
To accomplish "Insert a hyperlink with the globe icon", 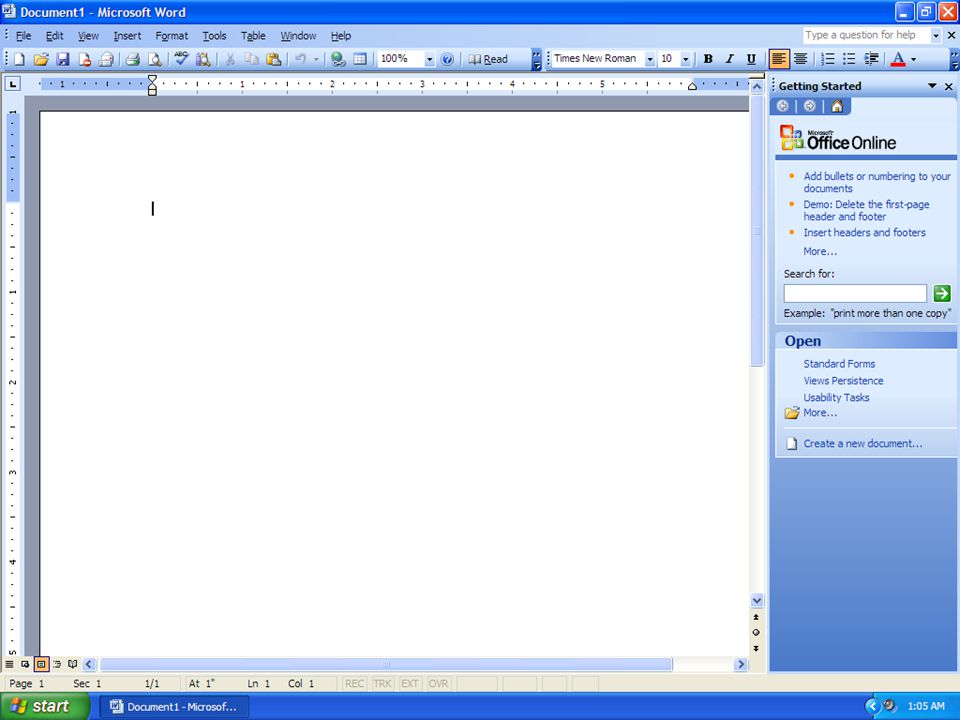I will pyautogui.click(x=337, y=59).
